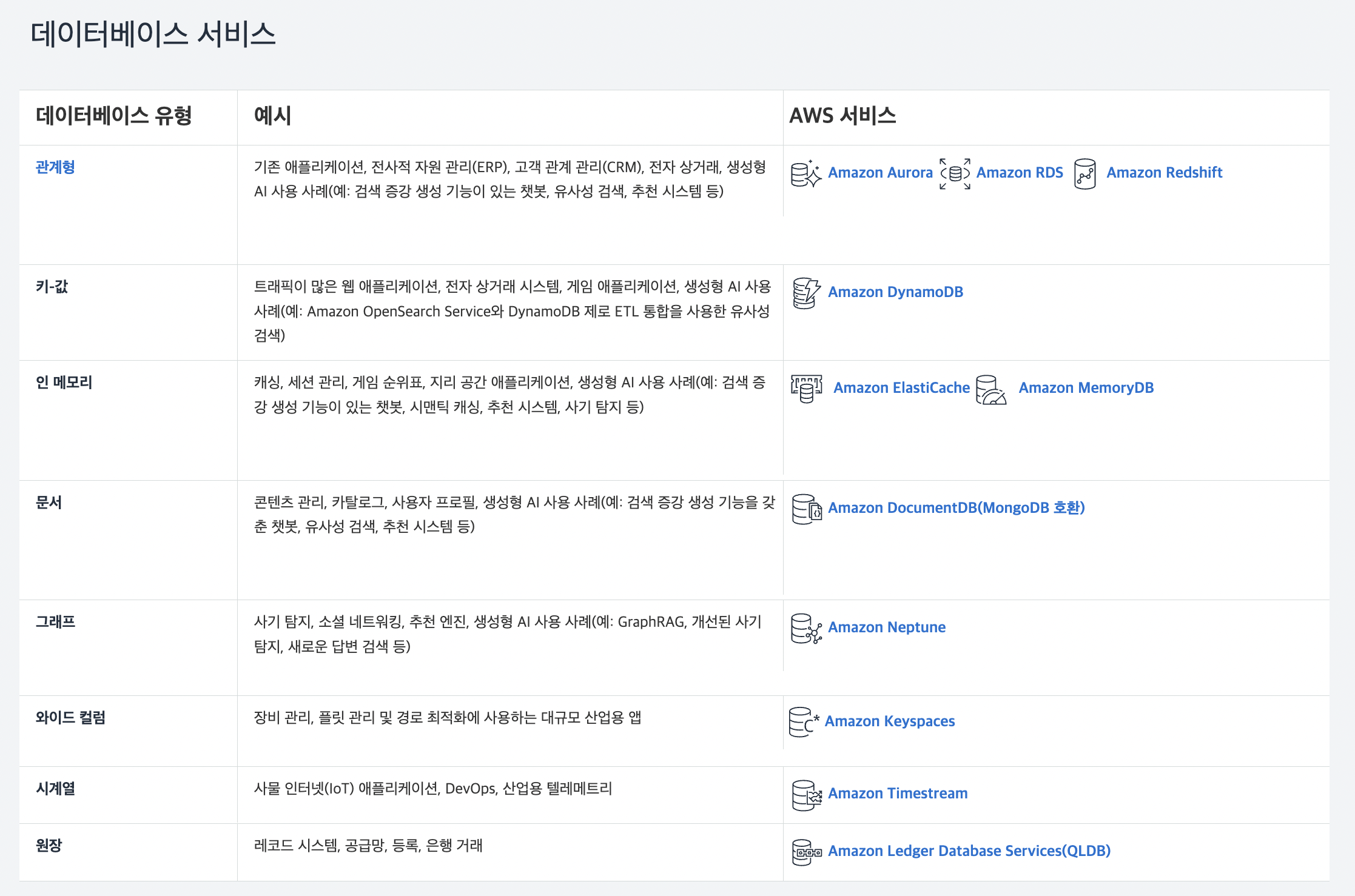The width and height of the screenshot is (1355, 896).
Task: Open the Amazon Aurora link
Action: 880,173
